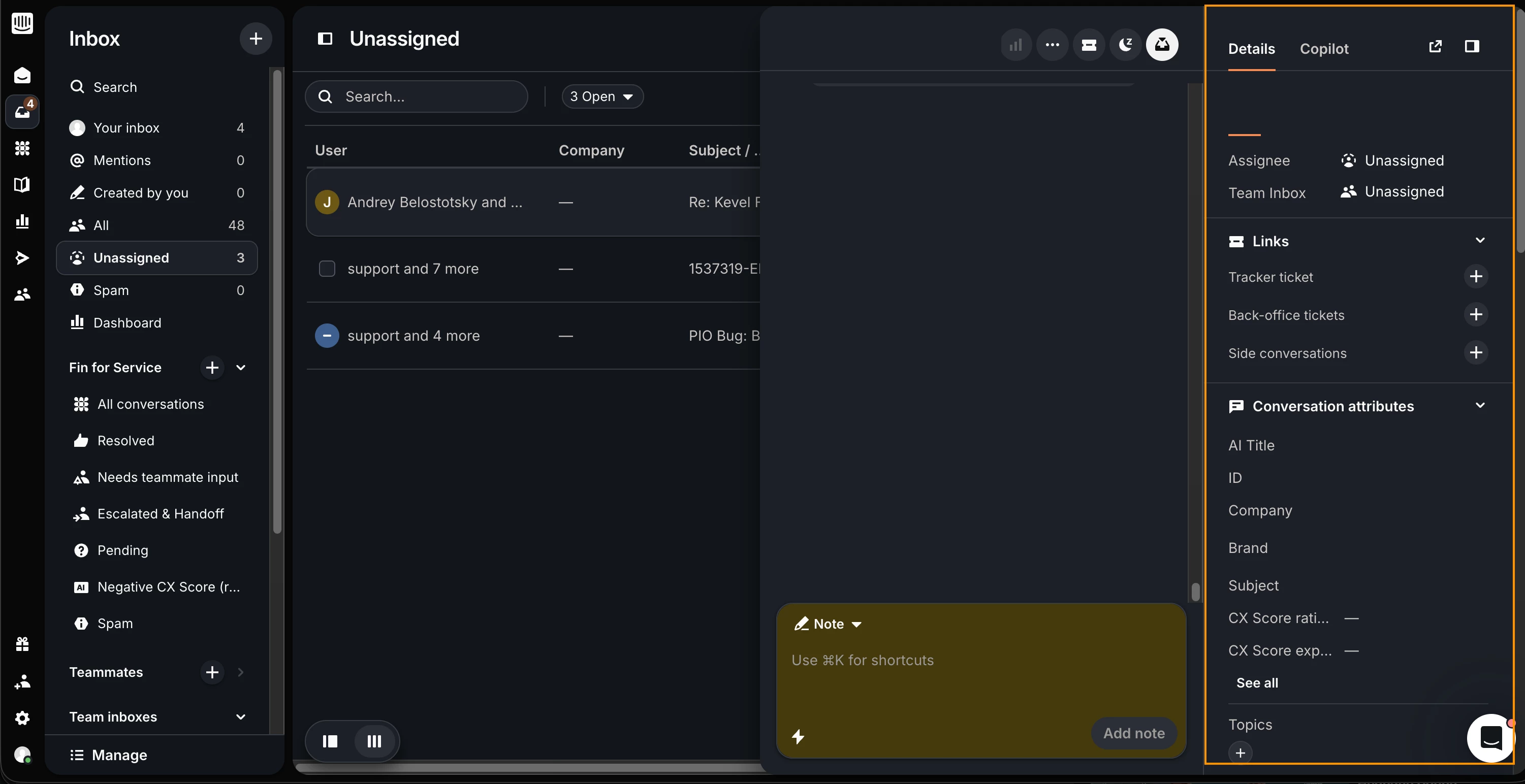Open the Intercom messenger chat bubble
Image resolution: width=1525 pixels, height=784 pixels.
click(1490, 737)
